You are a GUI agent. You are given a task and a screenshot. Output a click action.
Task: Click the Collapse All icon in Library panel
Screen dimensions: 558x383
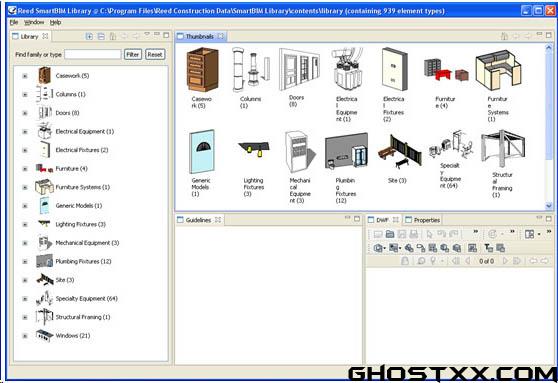101,36
